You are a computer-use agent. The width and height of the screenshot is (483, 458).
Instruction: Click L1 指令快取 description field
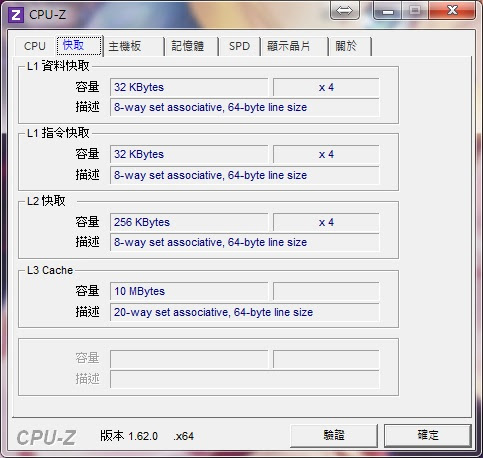click(x=245, y=175)
